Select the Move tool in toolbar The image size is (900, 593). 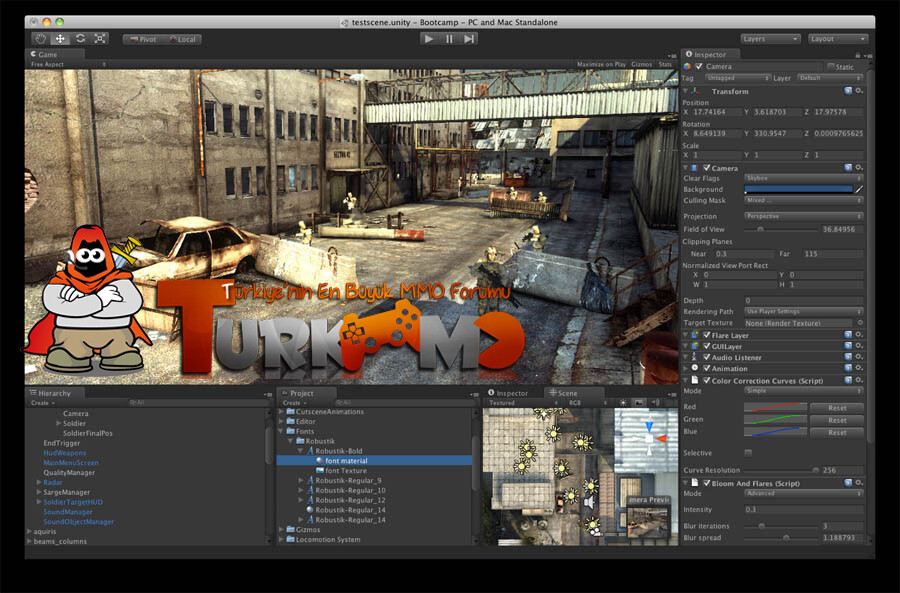click(x=60, y=39)
